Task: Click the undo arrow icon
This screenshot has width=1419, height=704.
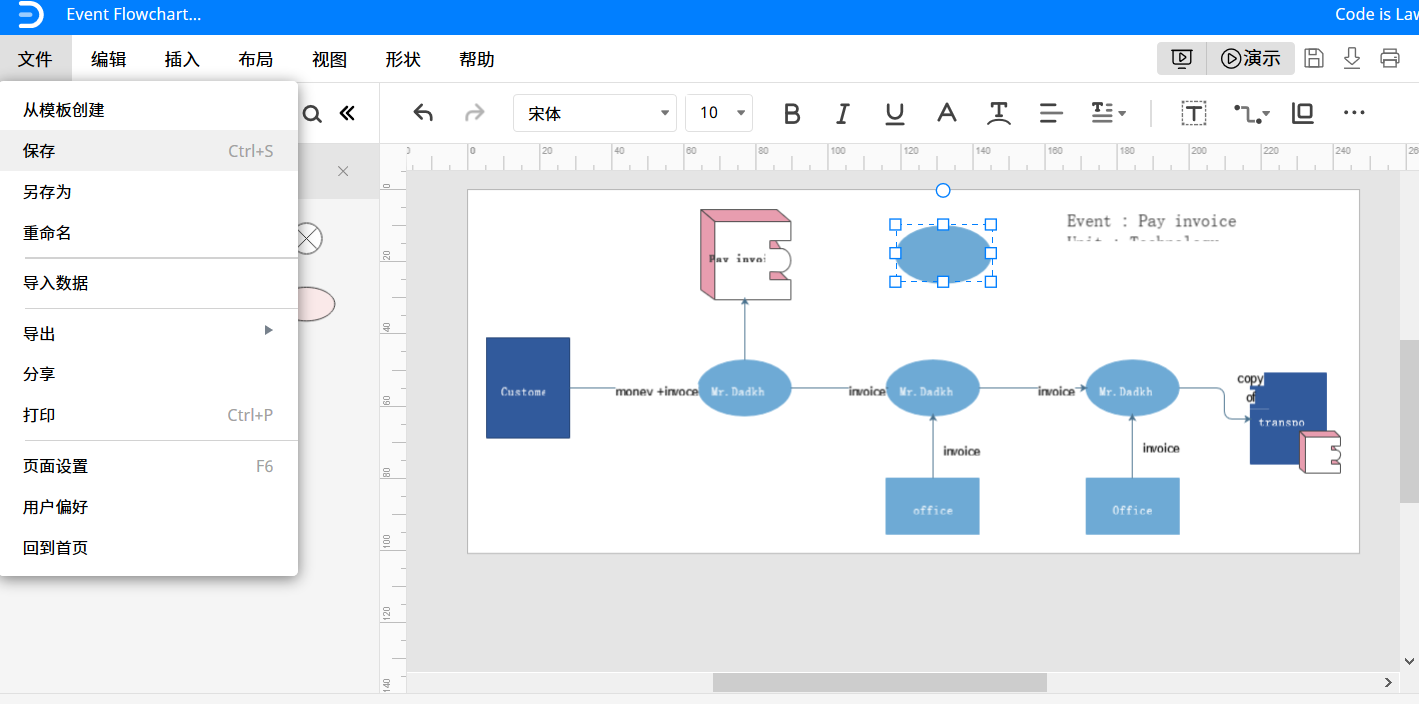Action: click(x=423, y=113)
